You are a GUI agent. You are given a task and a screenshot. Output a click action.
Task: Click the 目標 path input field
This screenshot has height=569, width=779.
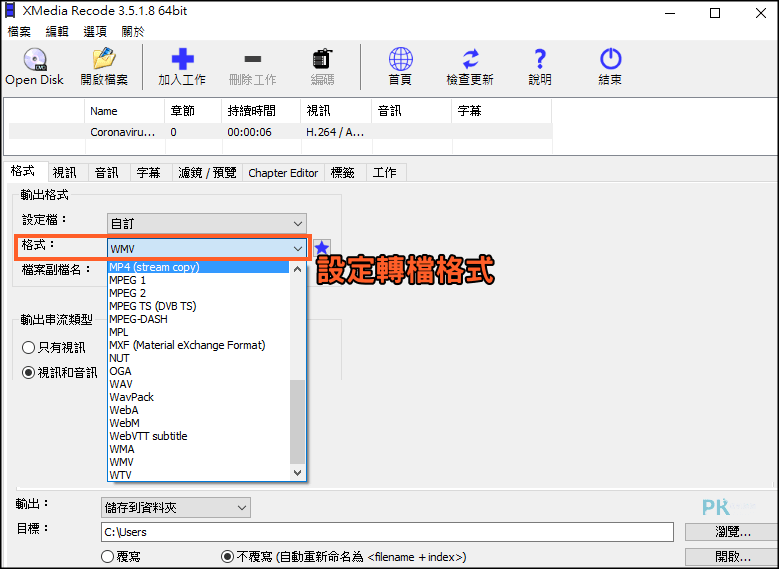[x=387, y=532]
